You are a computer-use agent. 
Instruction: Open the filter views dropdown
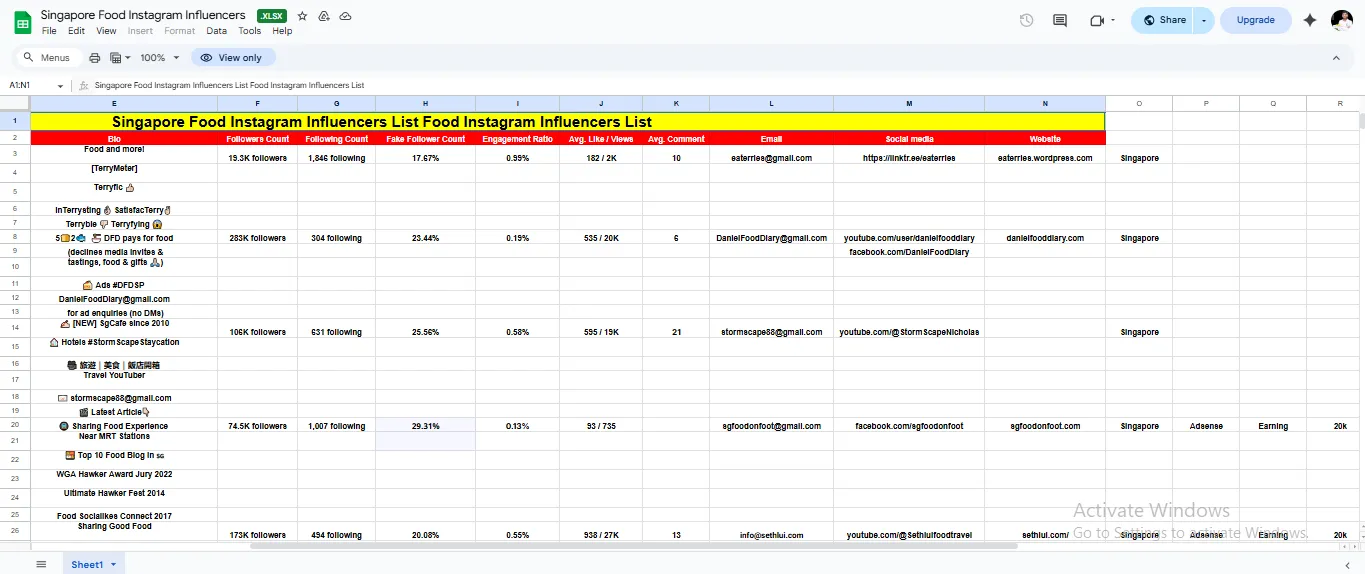(x=120, y=58)
